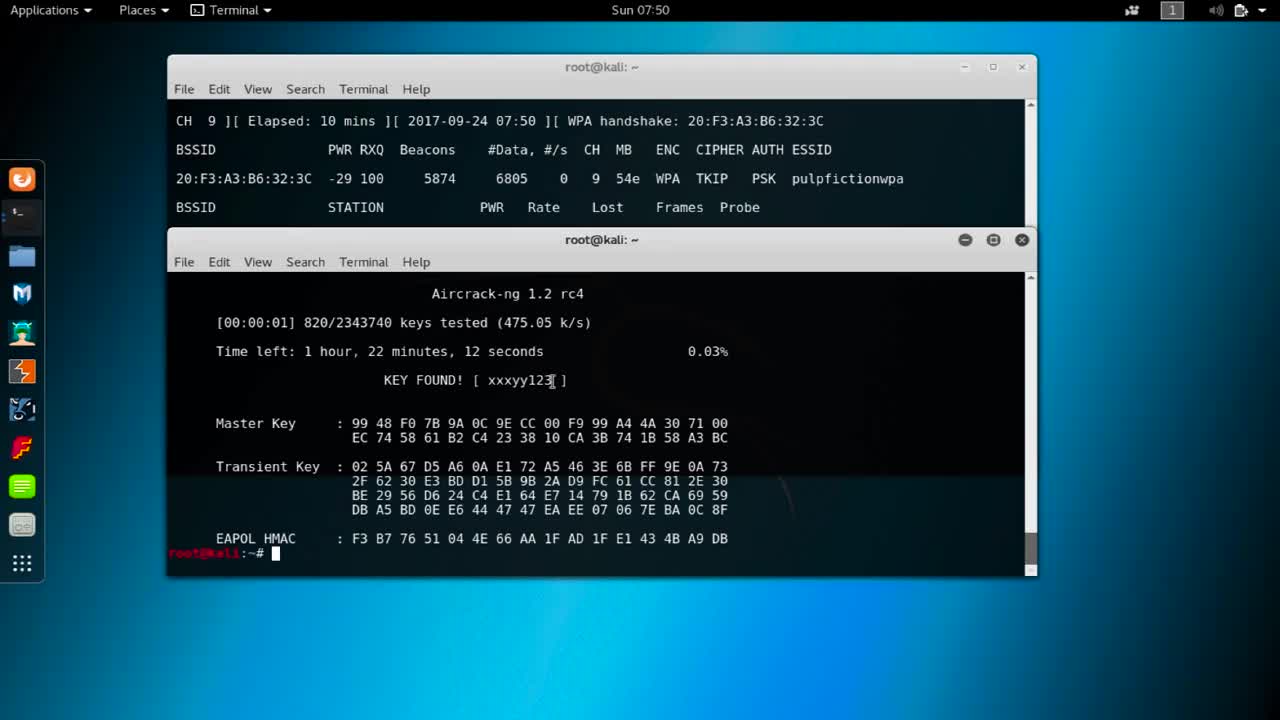Click the front terminal vertical scrollbar thumb
Screen dimensions: 1280x720
tap(1031, 549)
